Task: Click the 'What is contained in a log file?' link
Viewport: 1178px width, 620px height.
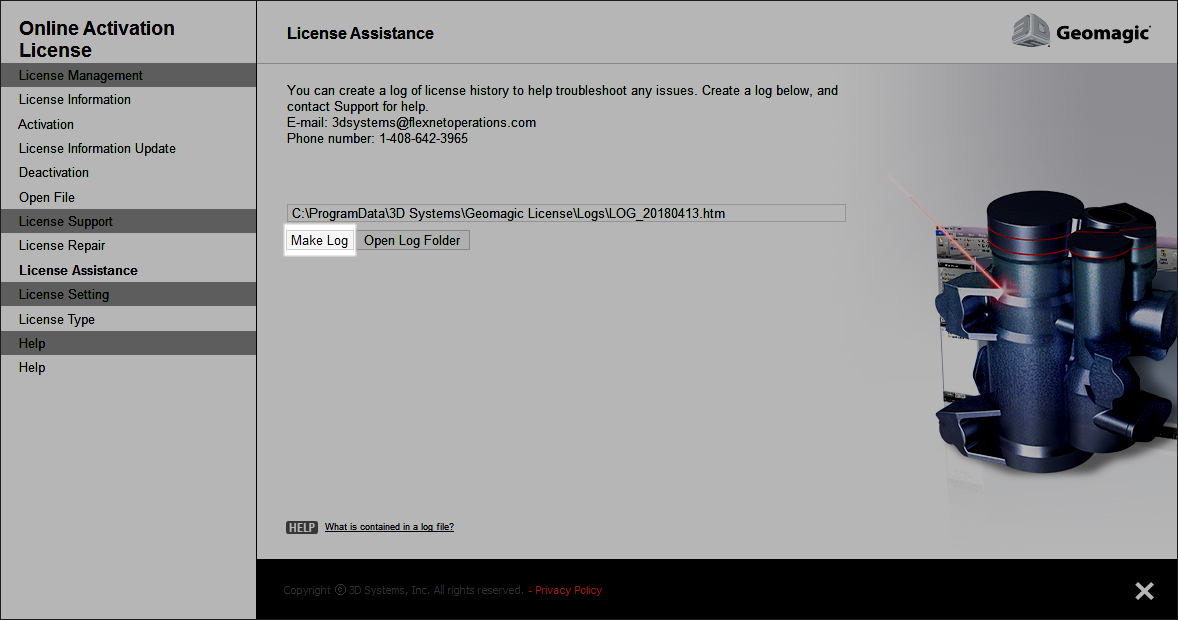Action: click(389, 526)
